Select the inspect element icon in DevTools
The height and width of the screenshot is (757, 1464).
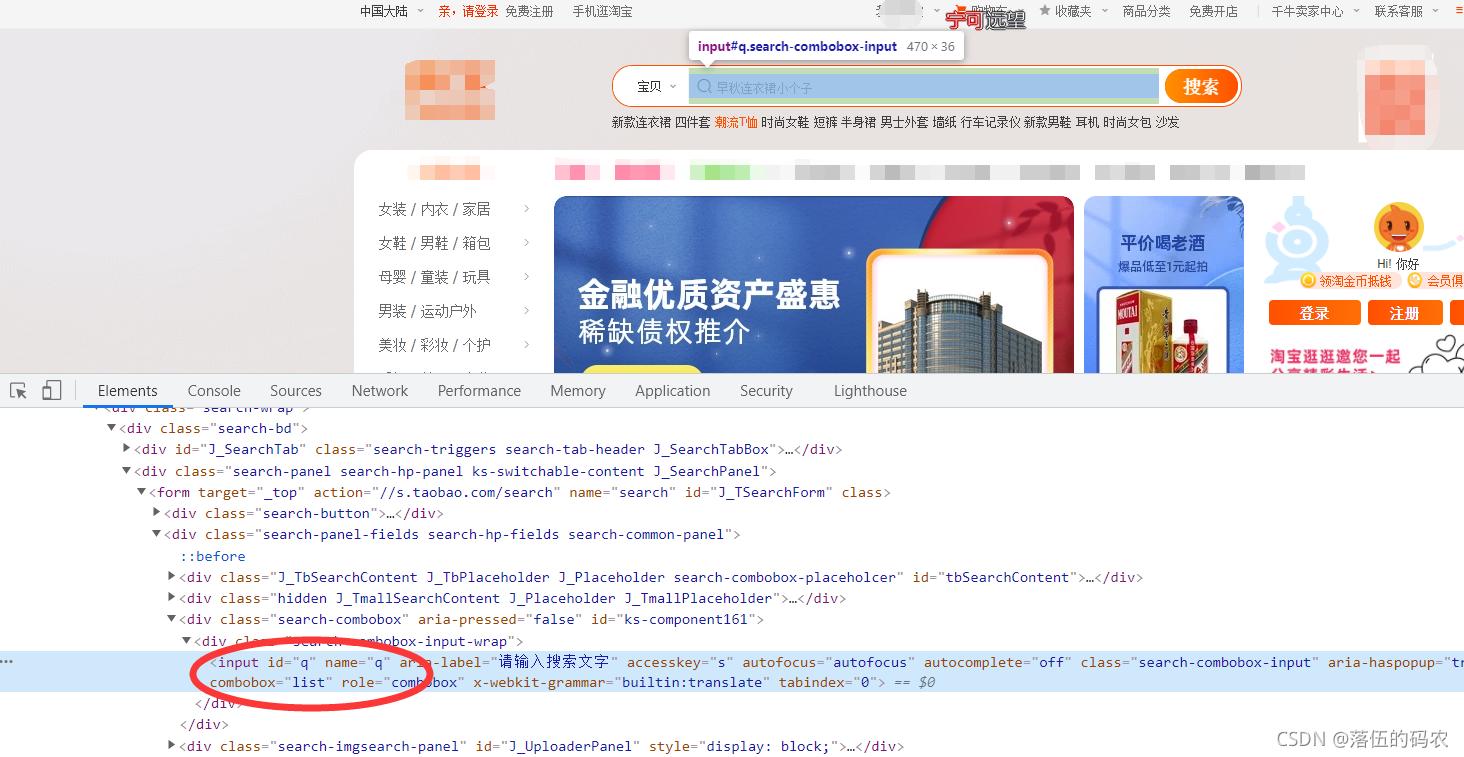17,390
